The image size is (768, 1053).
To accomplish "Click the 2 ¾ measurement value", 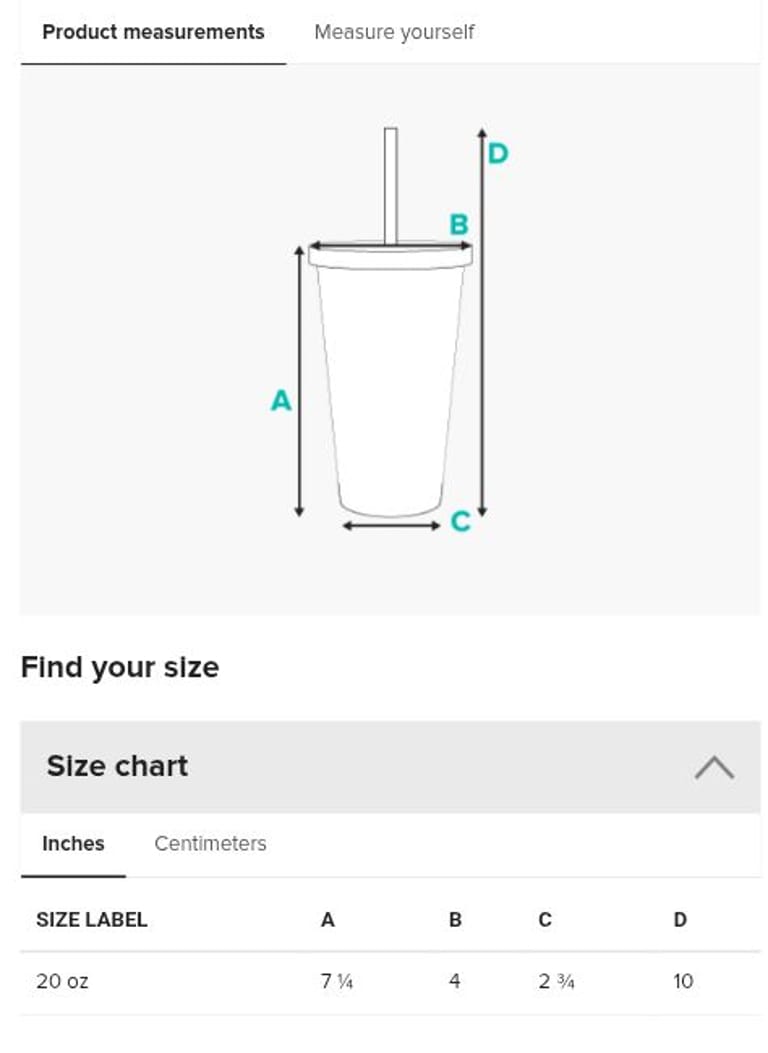I will tap(556, 981).
